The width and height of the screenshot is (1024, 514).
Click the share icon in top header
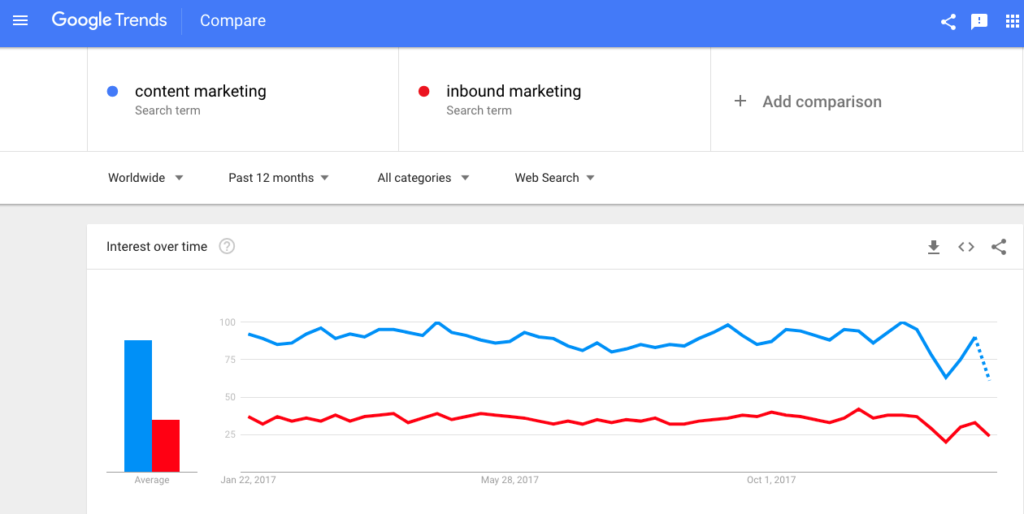[948, 22]
